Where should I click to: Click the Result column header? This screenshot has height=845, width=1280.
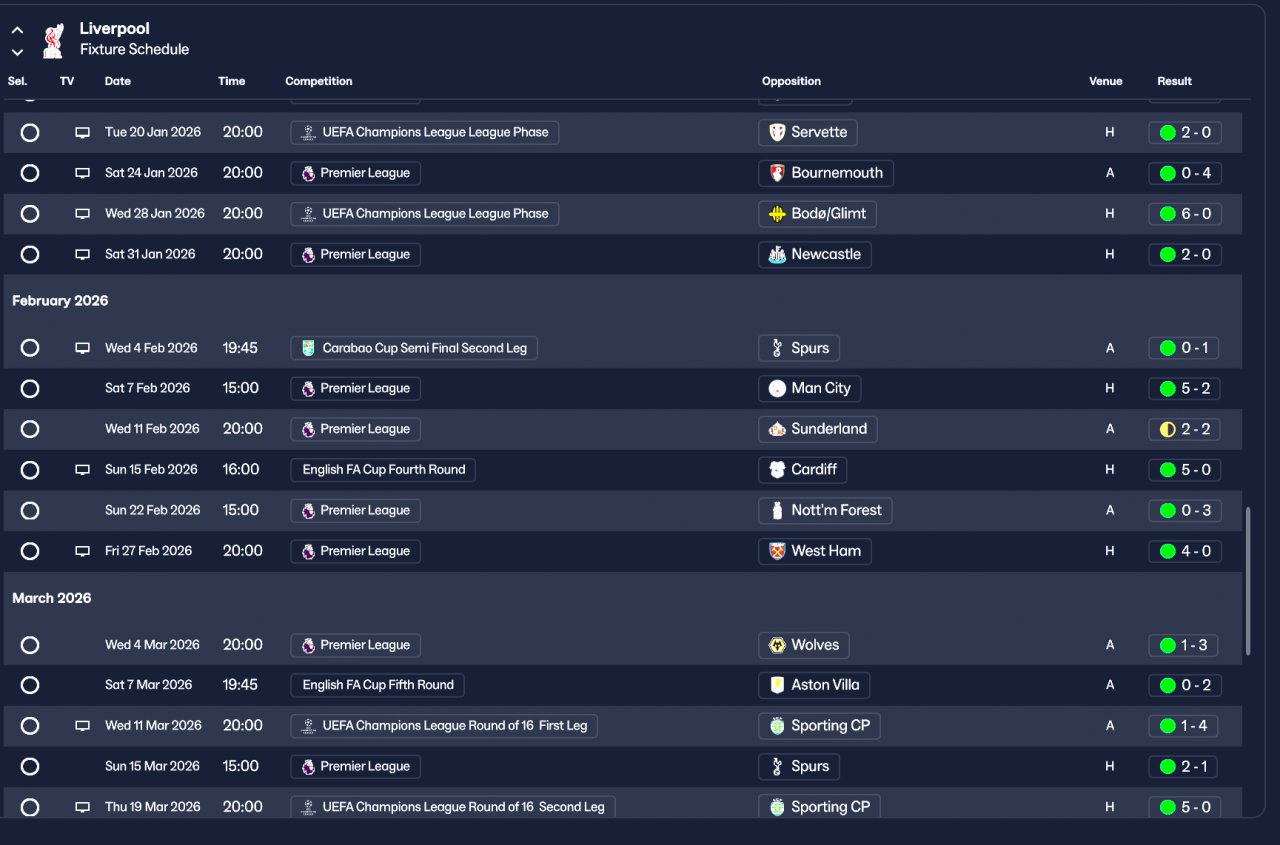point(1175,81)
